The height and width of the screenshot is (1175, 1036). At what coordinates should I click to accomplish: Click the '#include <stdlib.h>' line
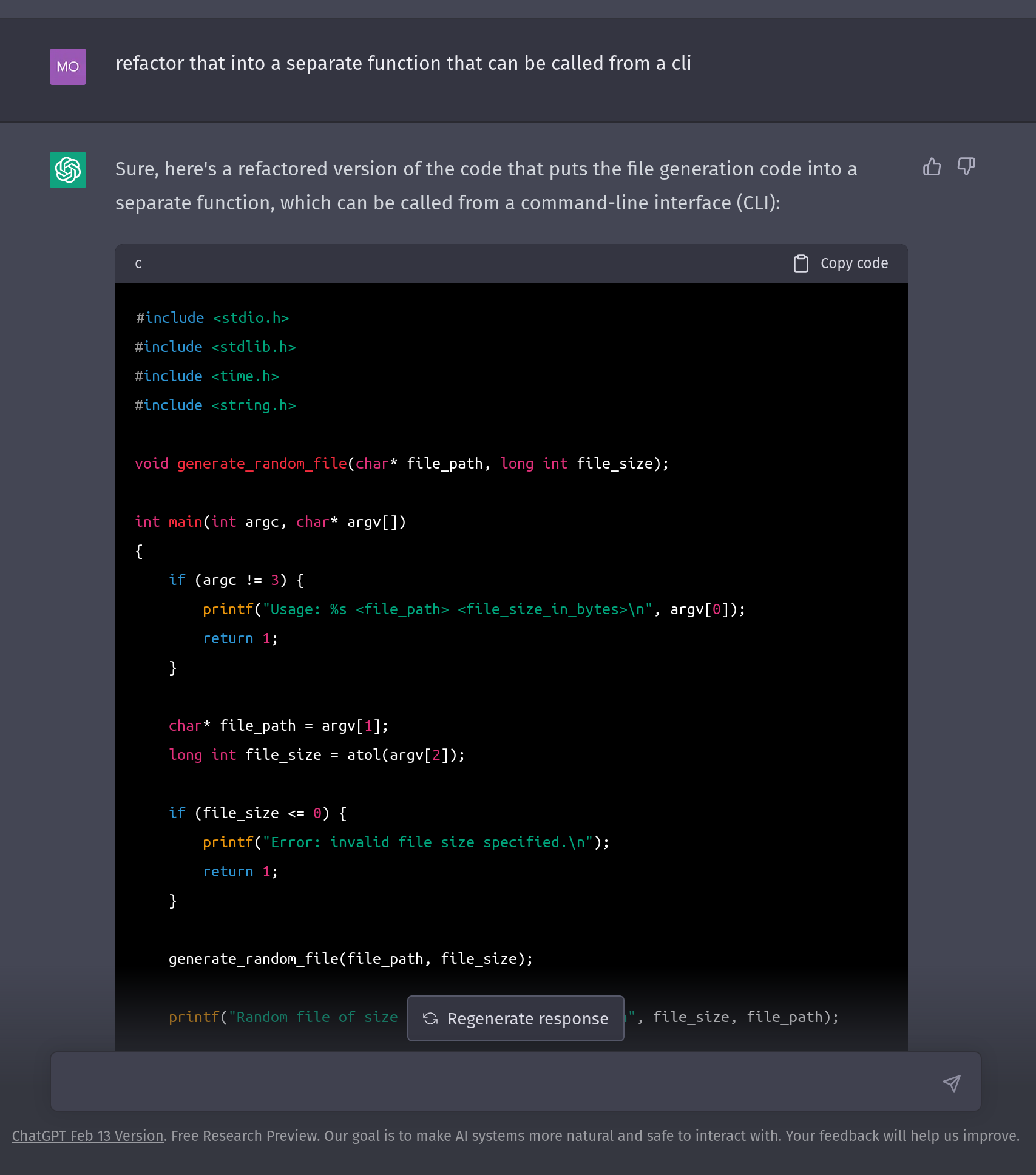pos(215,347)
